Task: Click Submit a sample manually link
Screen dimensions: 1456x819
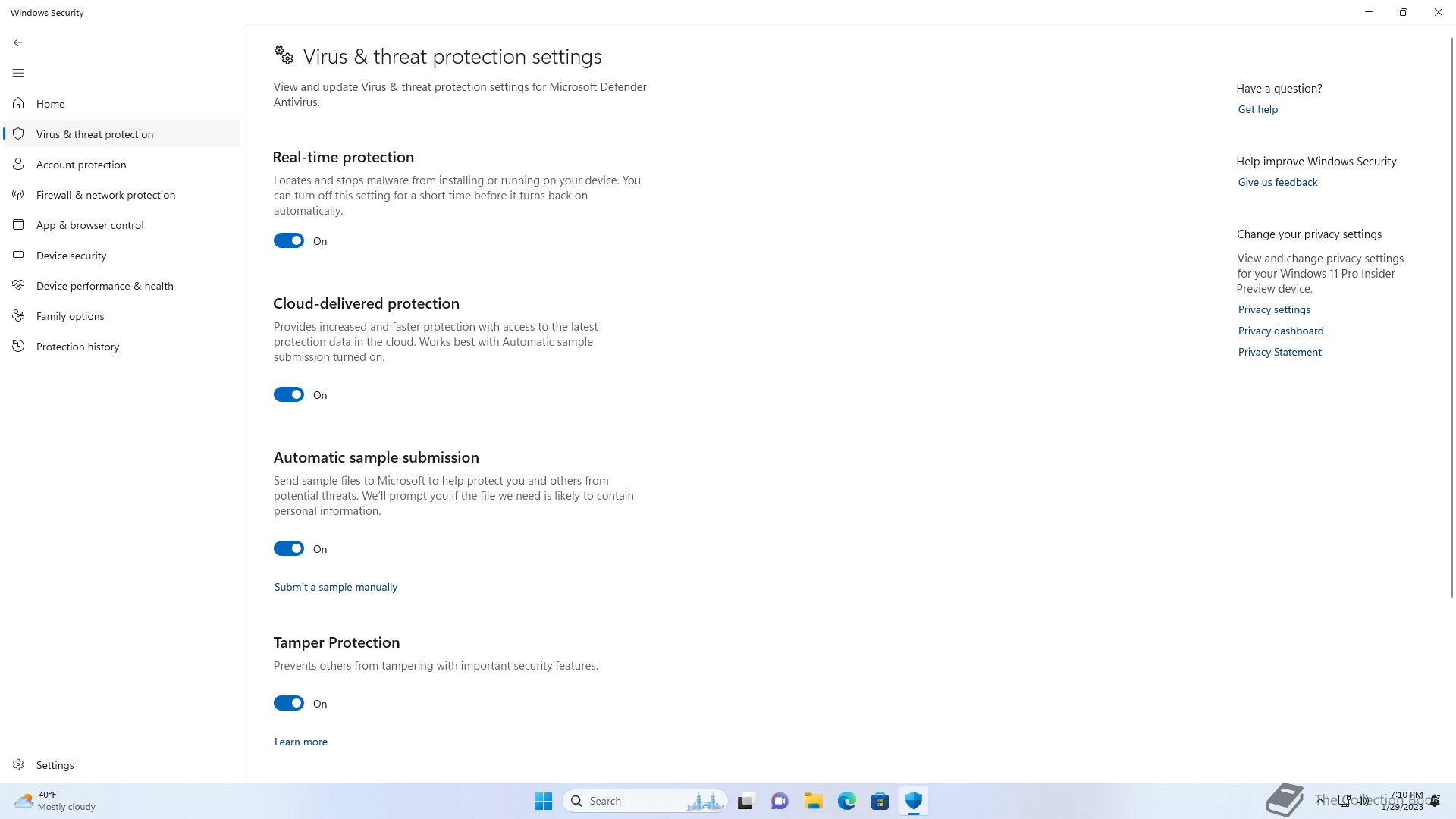Action: 336,587
